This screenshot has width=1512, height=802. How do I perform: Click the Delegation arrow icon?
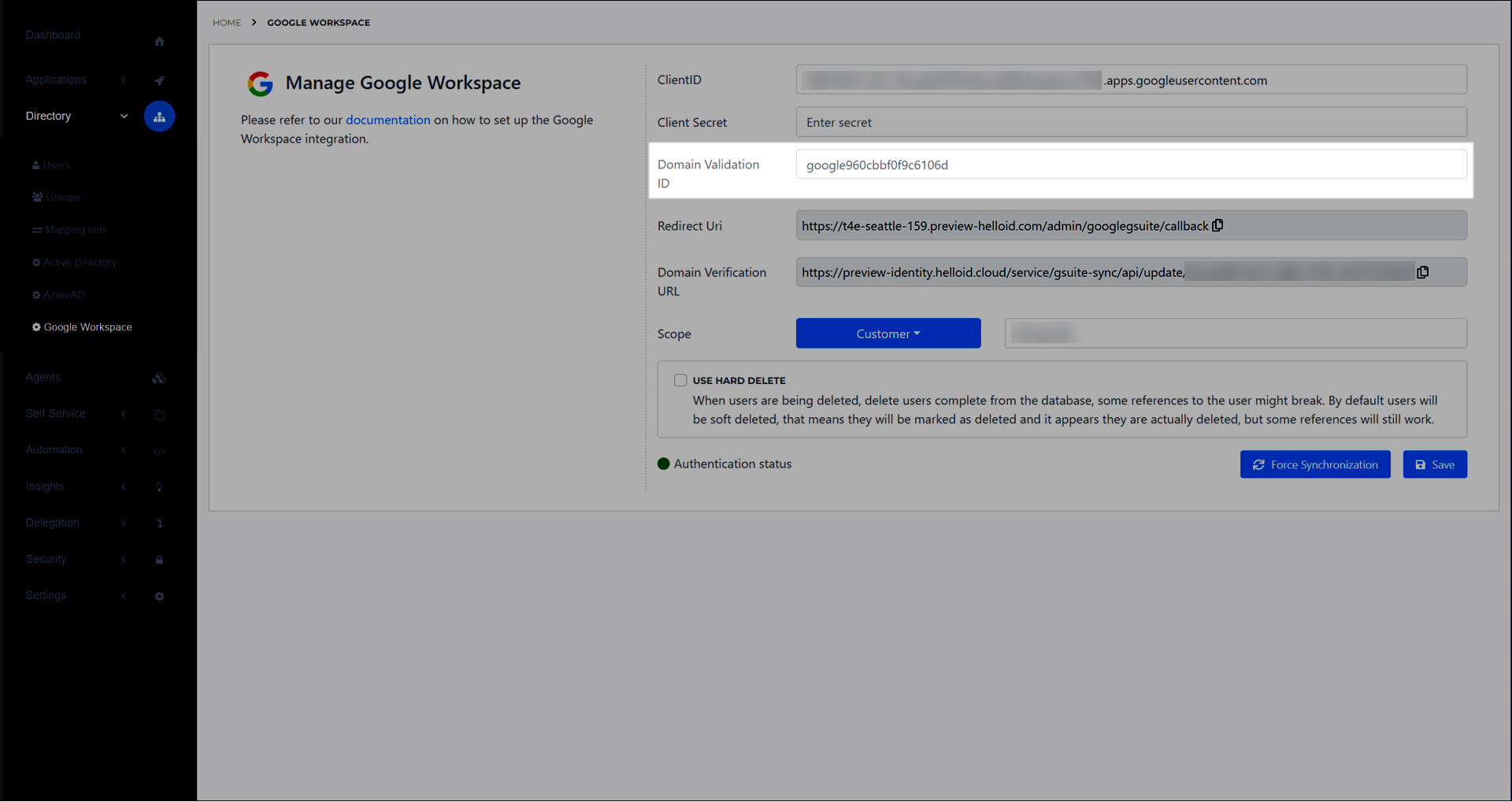159,523
